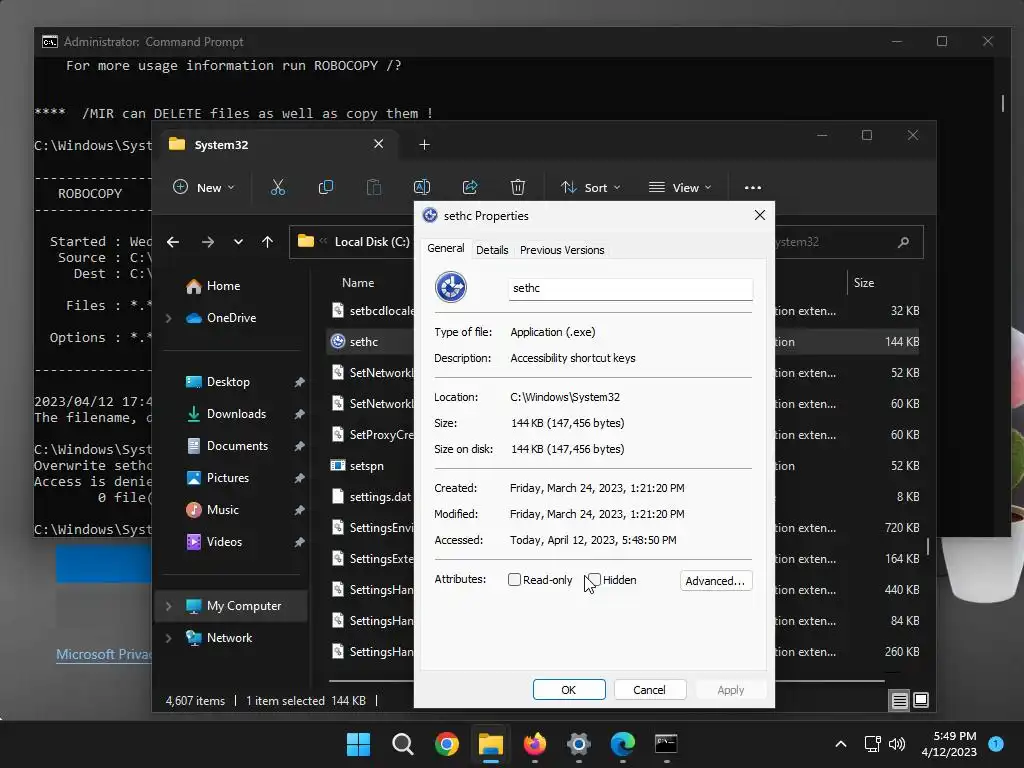Click the Share icon in Explorer toolbar
Image resolution: width=1024 pixels, height=768 pixels.
coord(470,187)
